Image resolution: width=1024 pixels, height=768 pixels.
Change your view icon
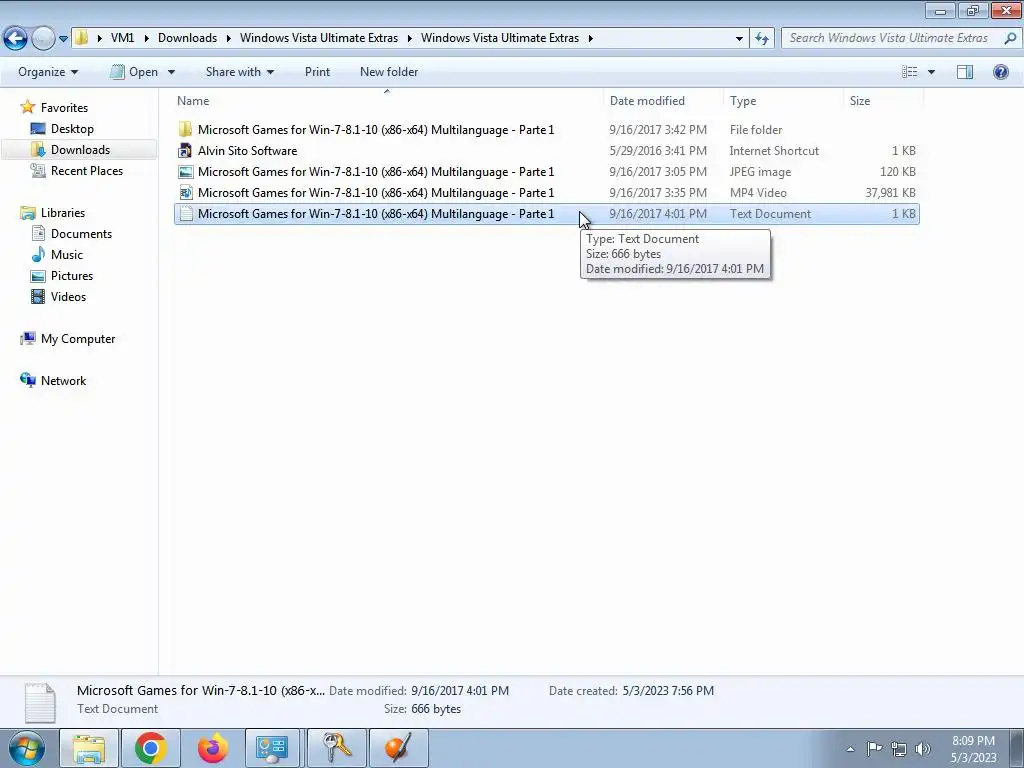(x=909, y=72)
